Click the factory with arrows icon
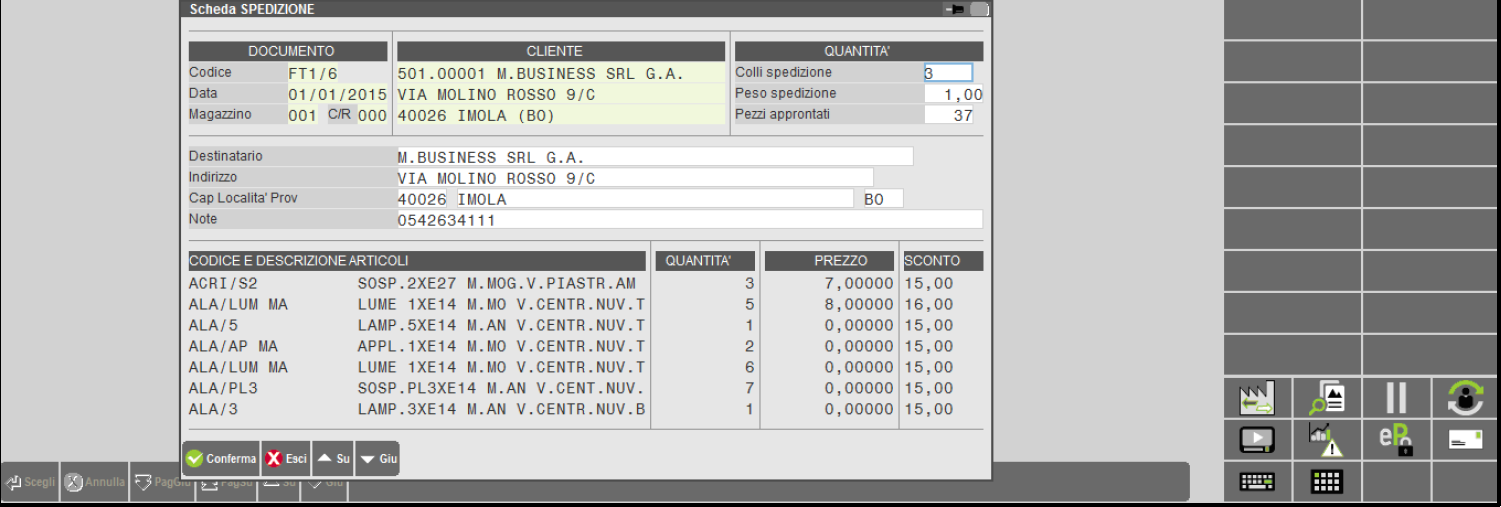The height and width of the screenshot is (507, 1501). (1257, 397)
